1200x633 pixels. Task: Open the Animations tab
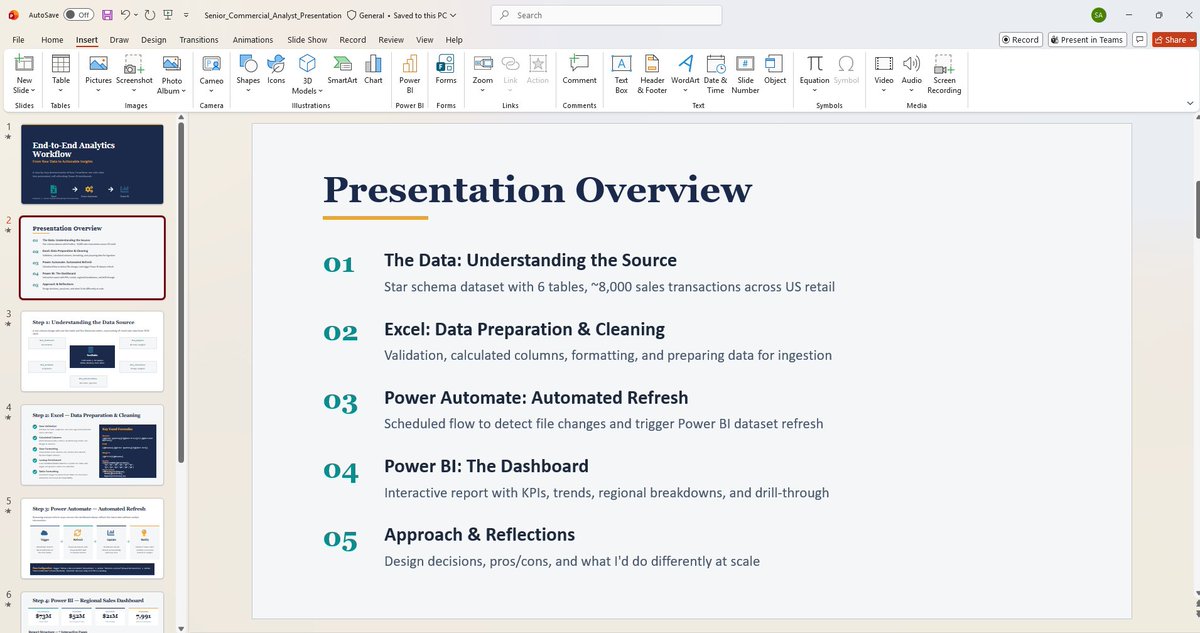tap(253, 40)
